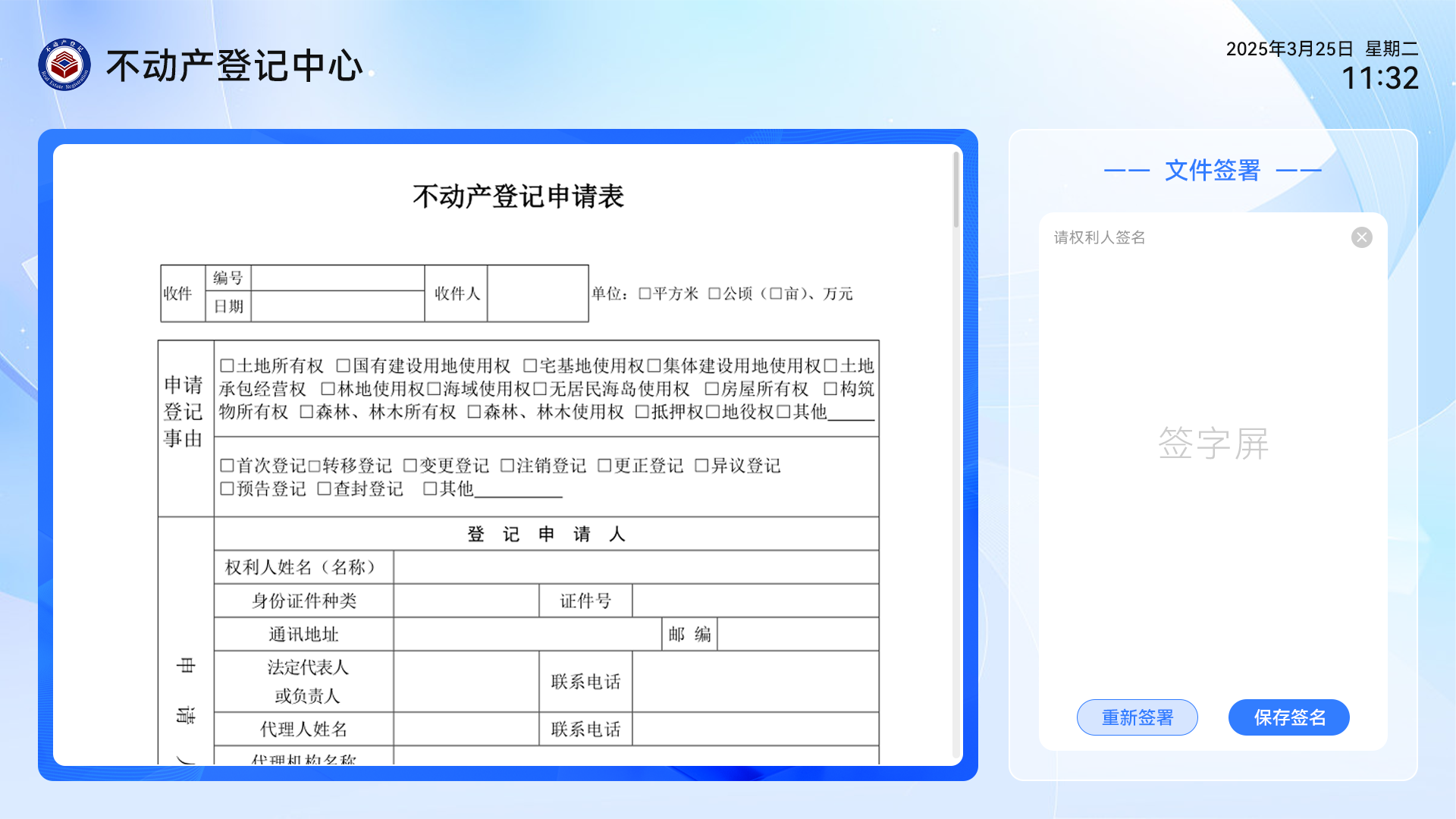The height and width of the screenshot is (819, 1456).
Task: Tick the 海域使用权 checkbox
Action: 434,389
